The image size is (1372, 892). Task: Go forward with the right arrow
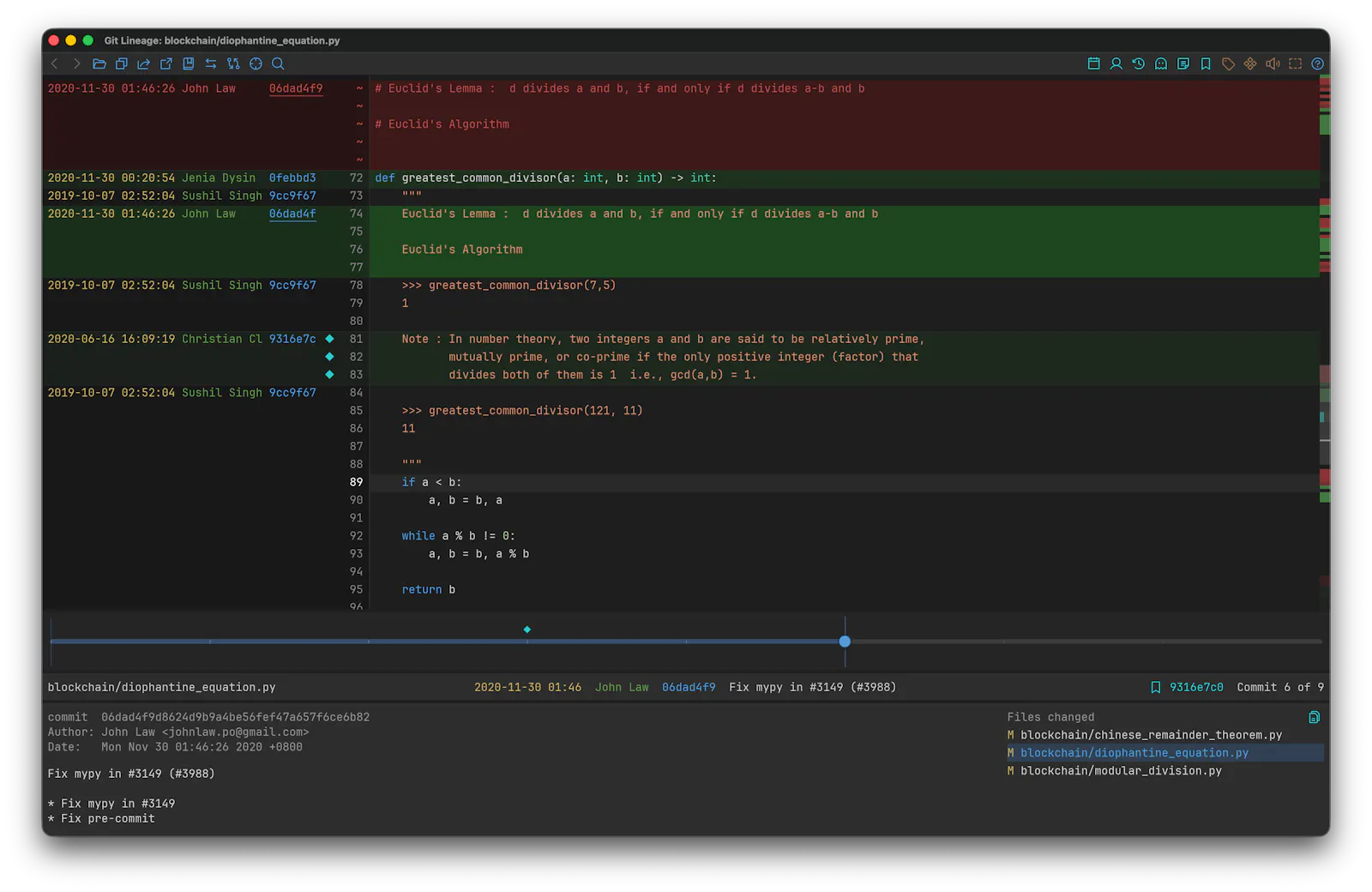[x=77, y=63]
